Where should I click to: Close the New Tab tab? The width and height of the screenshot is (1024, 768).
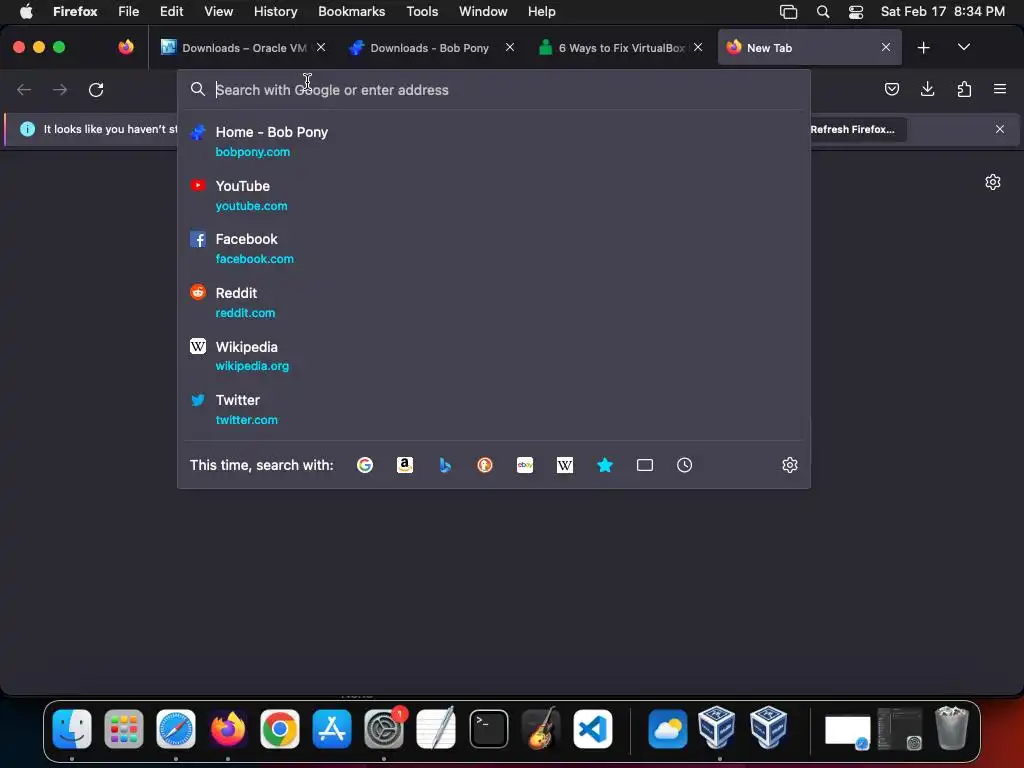[886, 47]
